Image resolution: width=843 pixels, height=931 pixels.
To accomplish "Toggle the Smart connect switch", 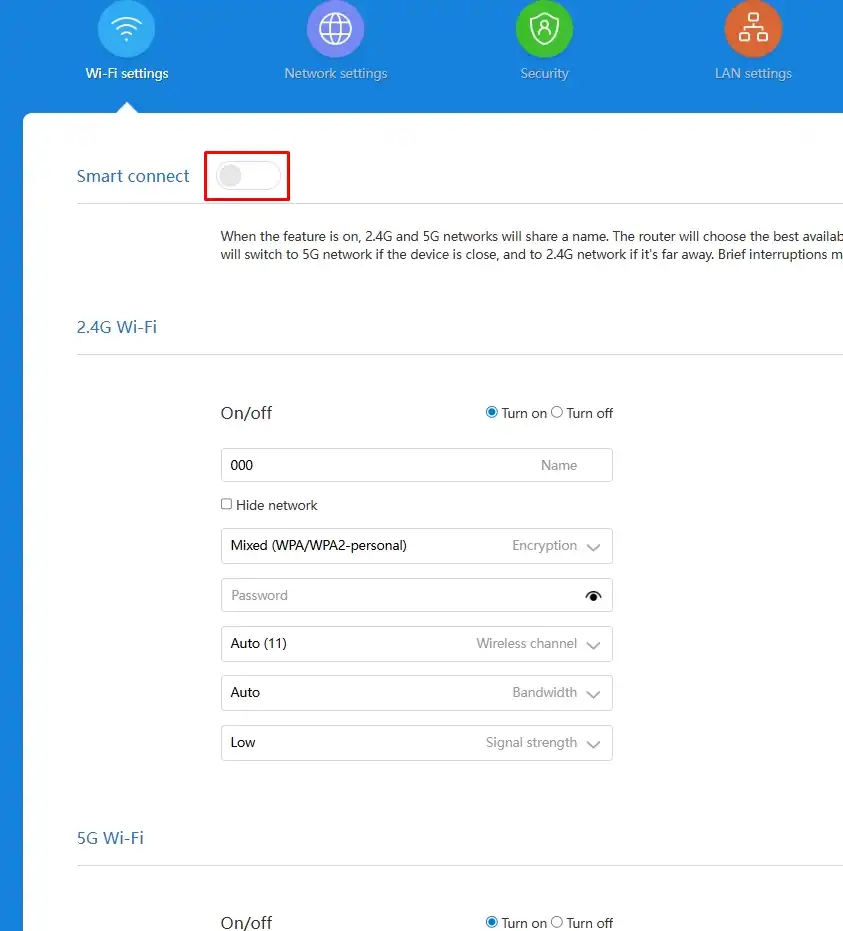I will pos(247,176).
